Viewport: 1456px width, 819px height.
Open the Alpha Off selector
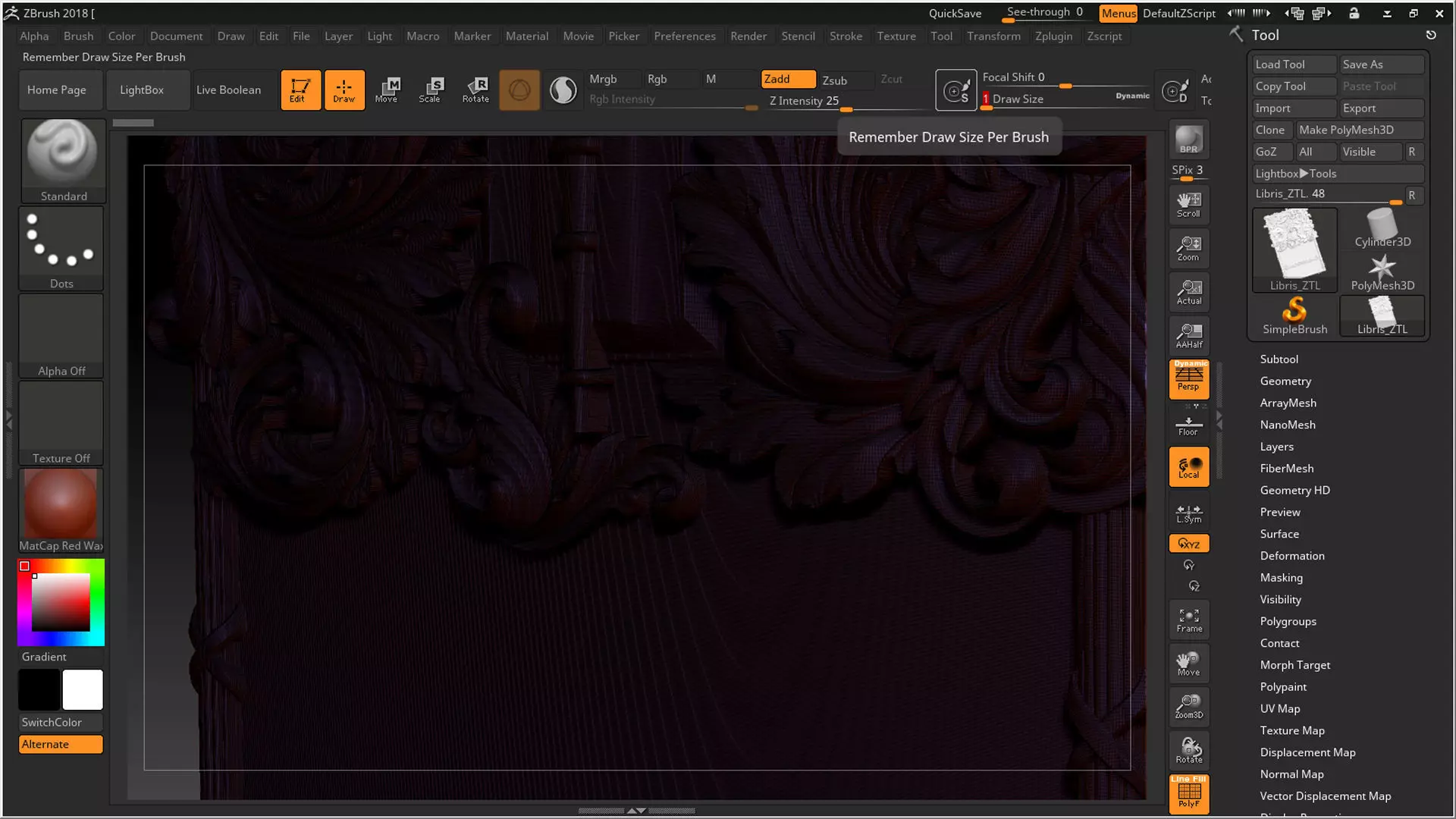coord(61,335)
